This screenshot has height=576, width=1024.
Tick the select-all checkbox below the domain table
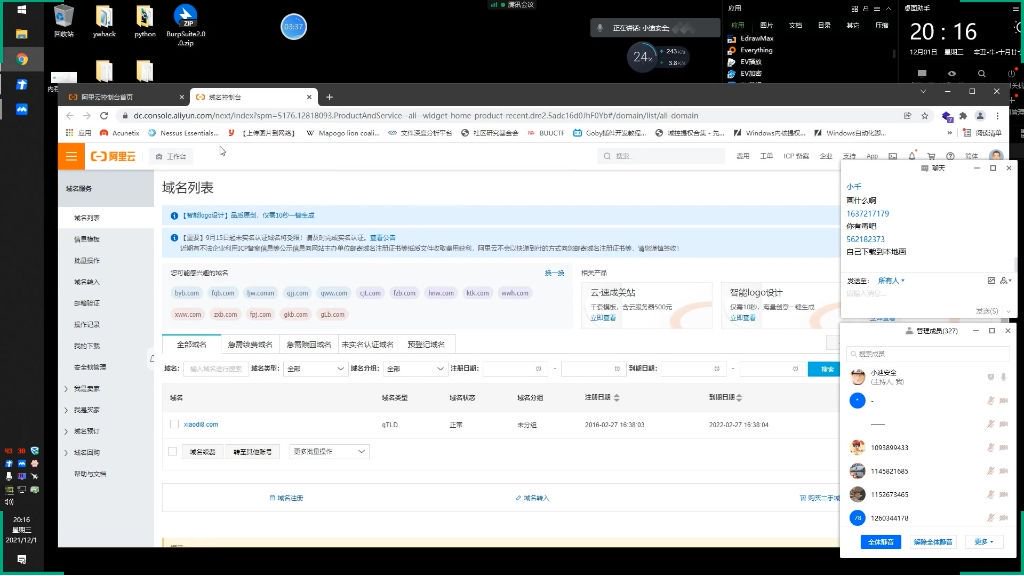[172, 451]
